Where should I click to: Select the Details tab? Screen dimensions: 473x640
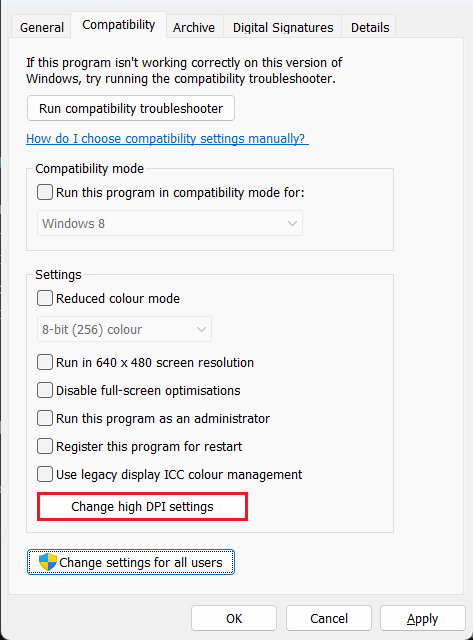point(370,27)
